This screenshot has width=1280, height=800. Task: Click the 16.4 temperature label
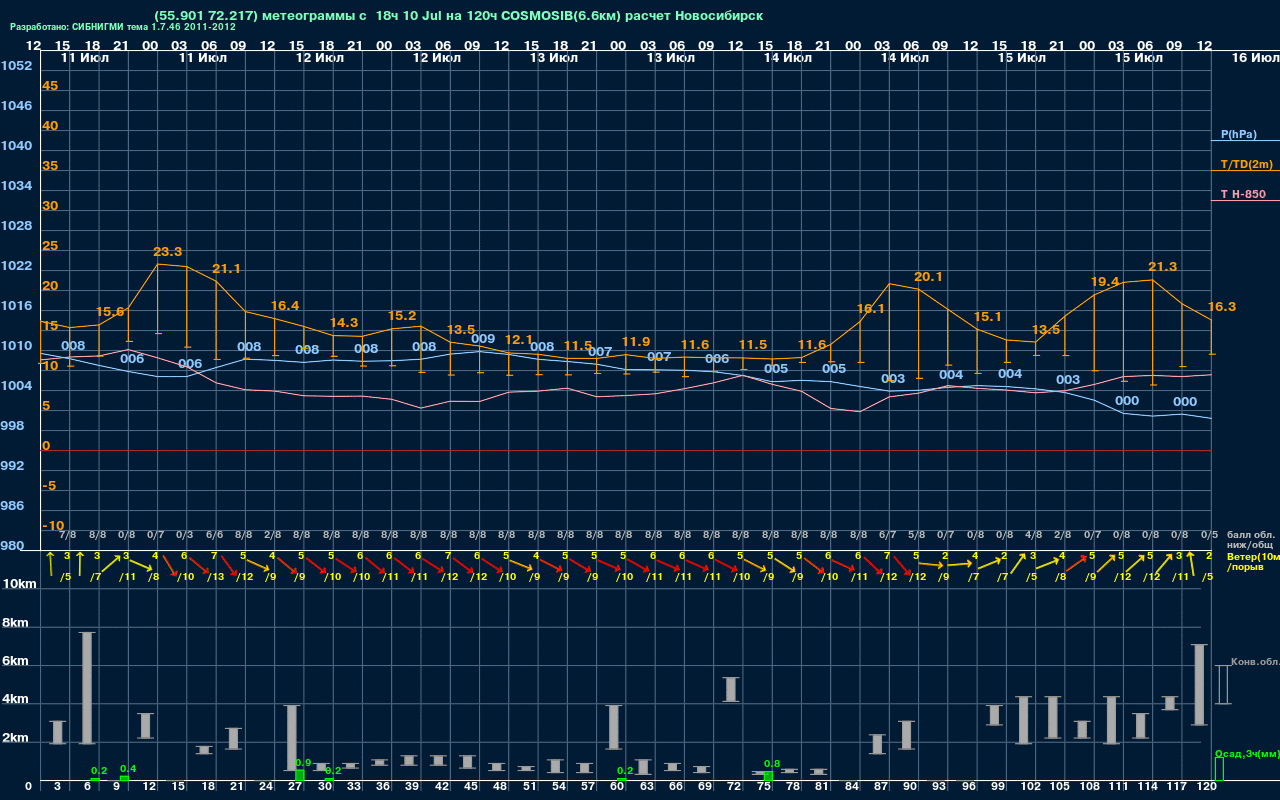(285, 306)
